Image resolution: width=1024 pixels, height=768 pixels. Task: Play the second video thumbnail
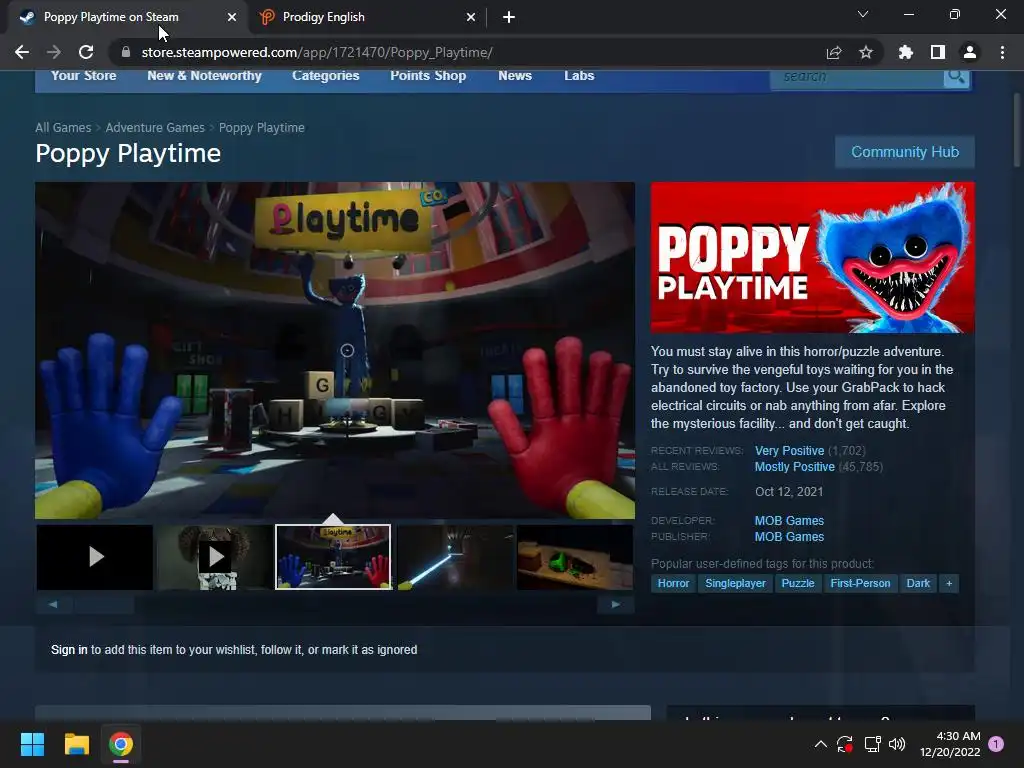215,556
